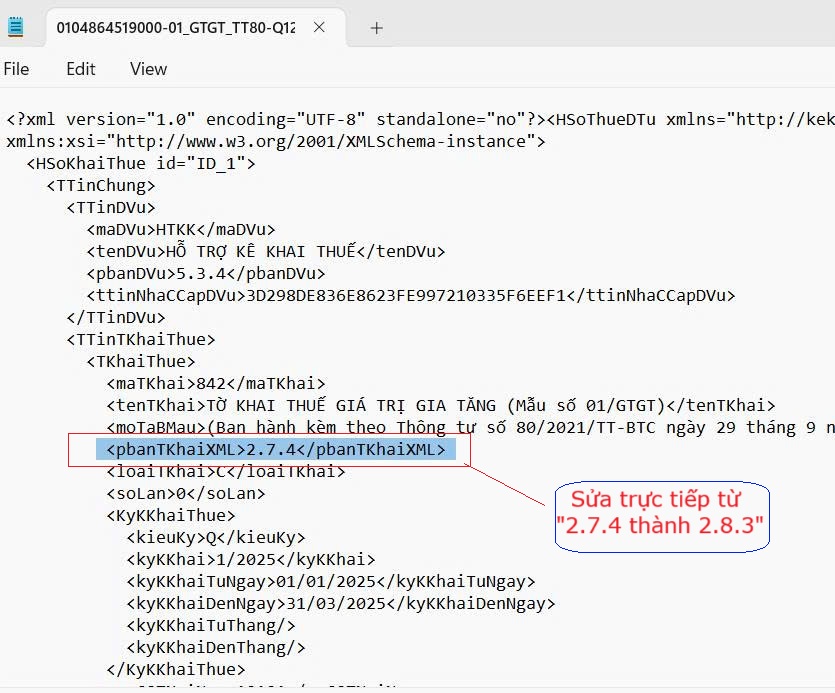Image resolution: width=835 pixels, height=693 pixels.
Task: Click the annotation bubble about 2.8.3
Action: (x=662, y=517)
